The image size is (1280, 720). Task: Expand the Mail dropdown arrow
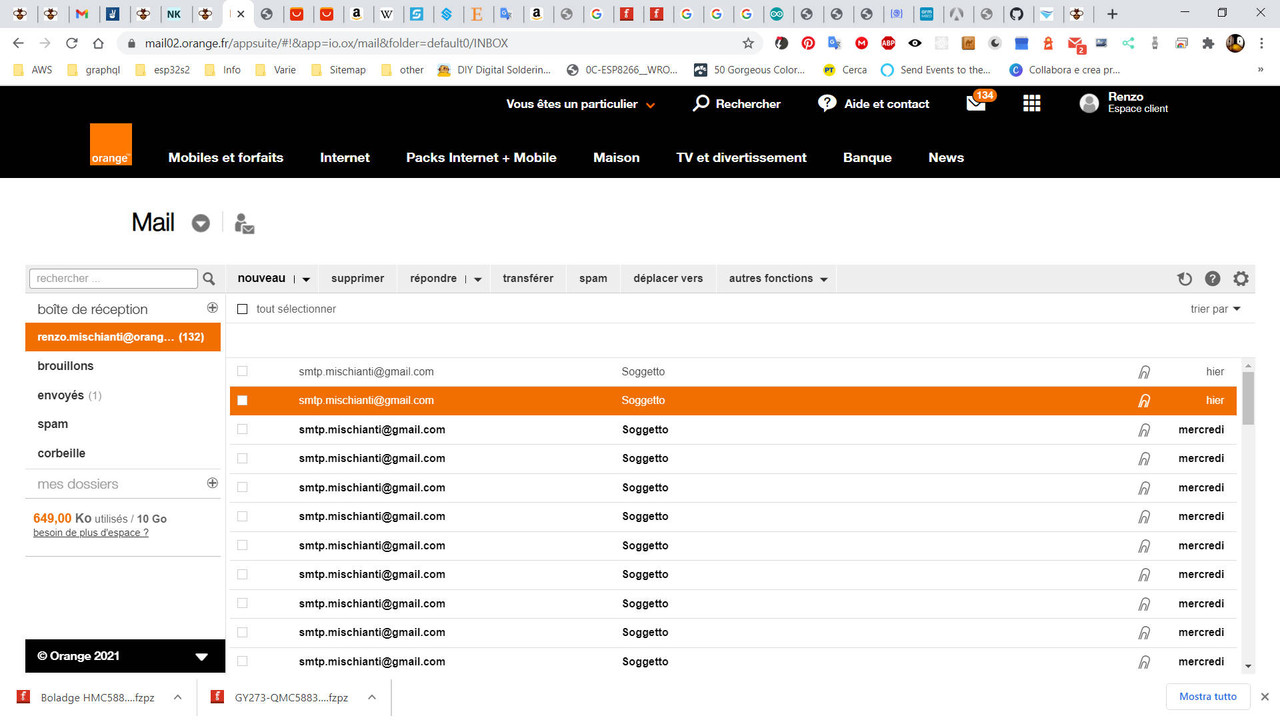pyautogui.click(x=201, y=223)
